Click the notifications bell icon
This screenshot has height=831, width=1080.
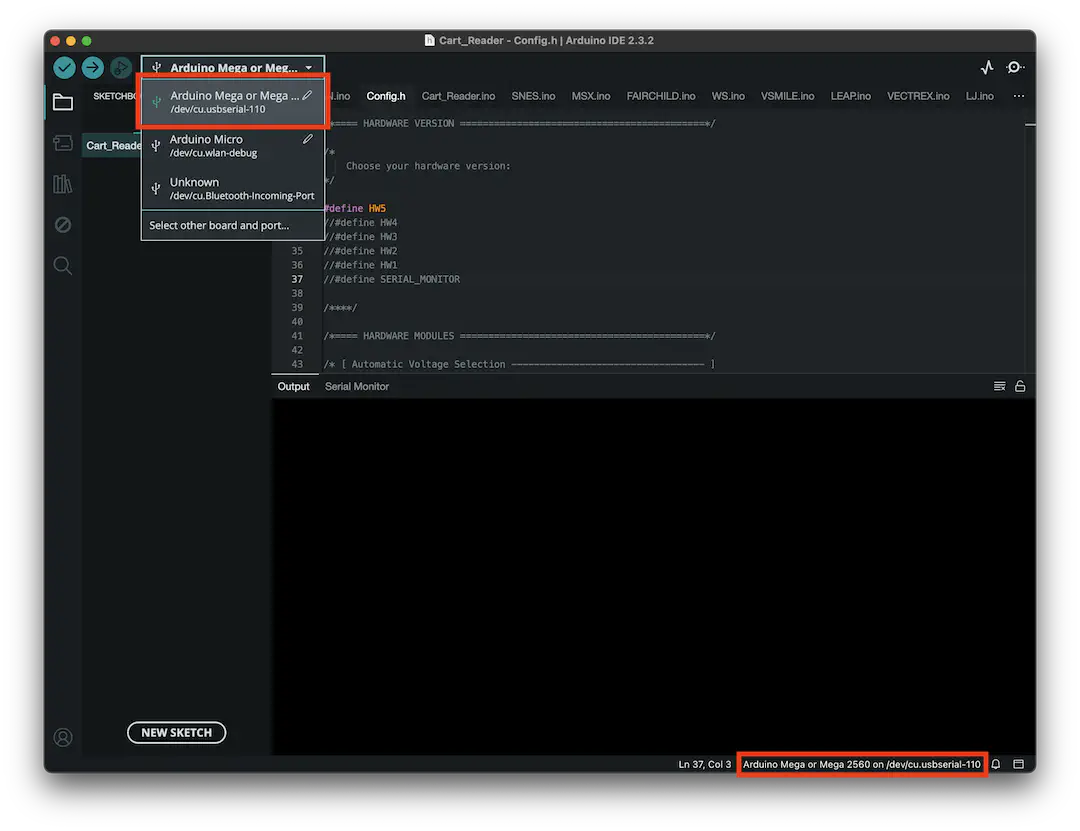(x=996, y=764)
